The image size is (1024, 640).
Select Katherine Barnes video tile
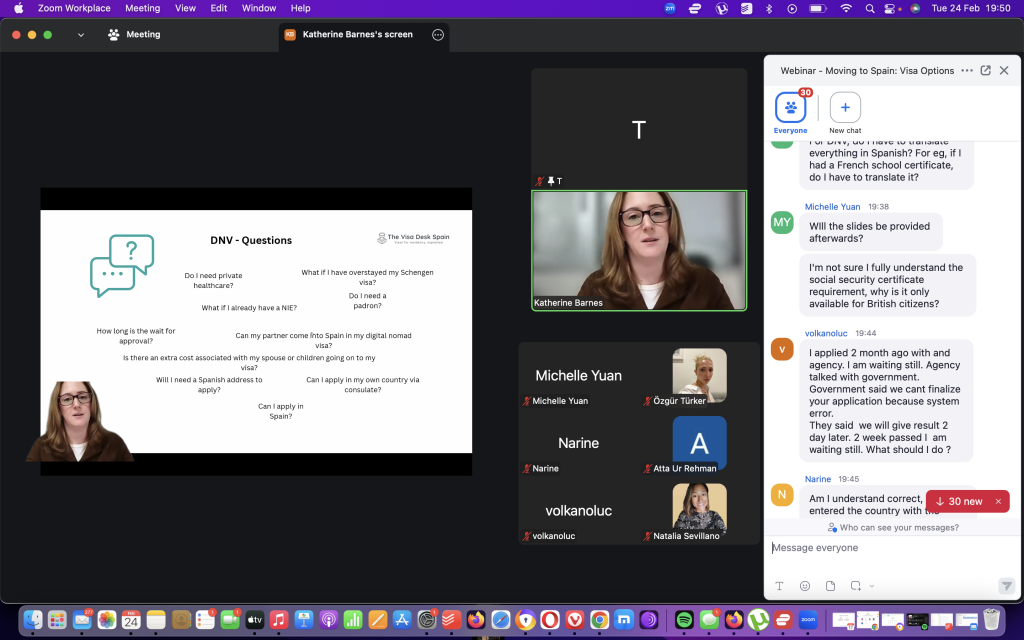pos(639,250)
